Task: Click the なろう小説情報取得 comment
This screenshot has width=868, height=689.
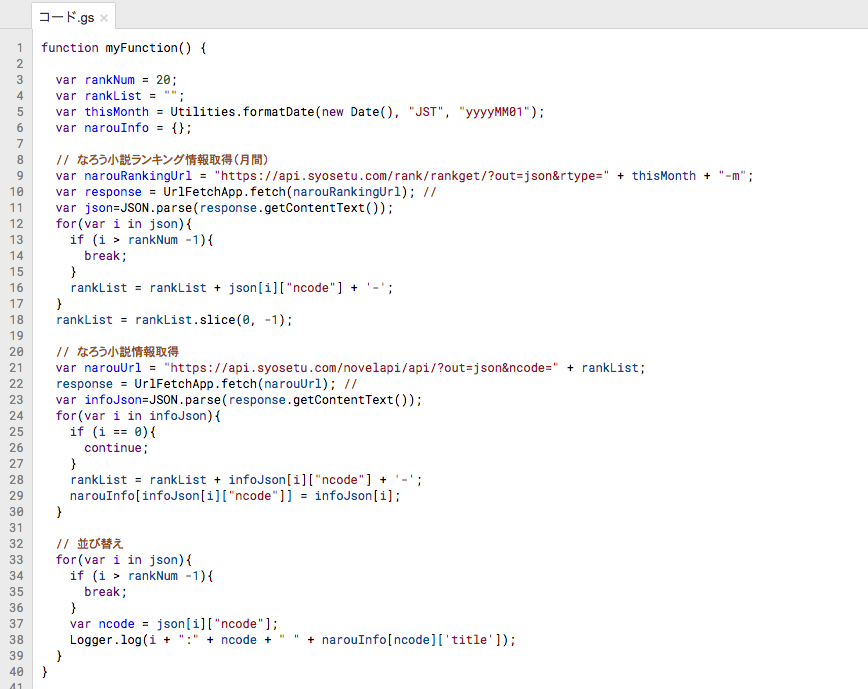Action: (117, 352)
